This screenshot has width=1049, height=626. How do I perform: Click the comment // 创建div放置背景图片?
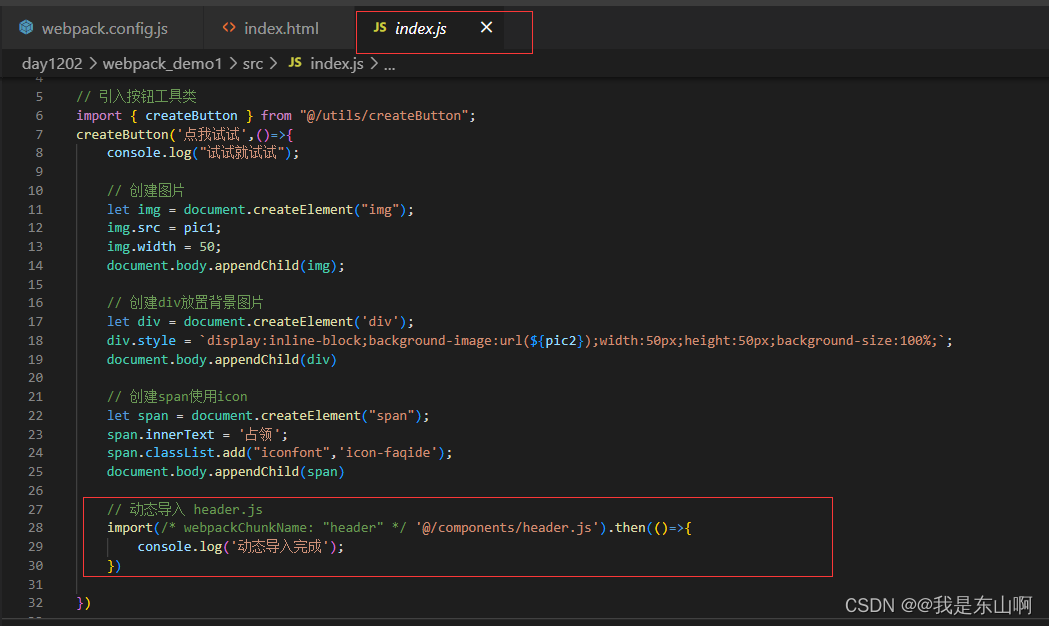point(185,303)
